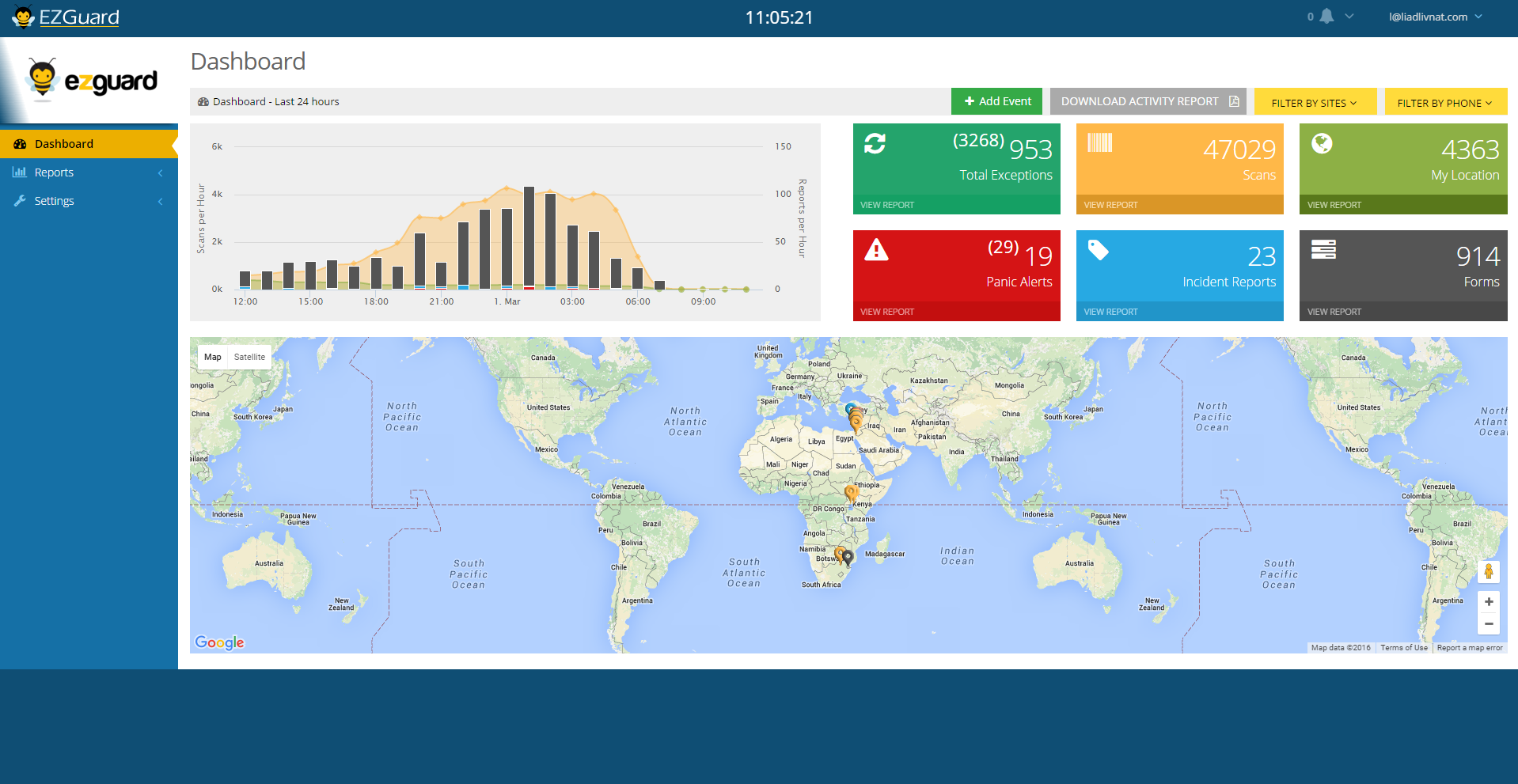Click the Dashboard page heading
The height and width of the screenshot is (784, 1518).
coord(248,62)
